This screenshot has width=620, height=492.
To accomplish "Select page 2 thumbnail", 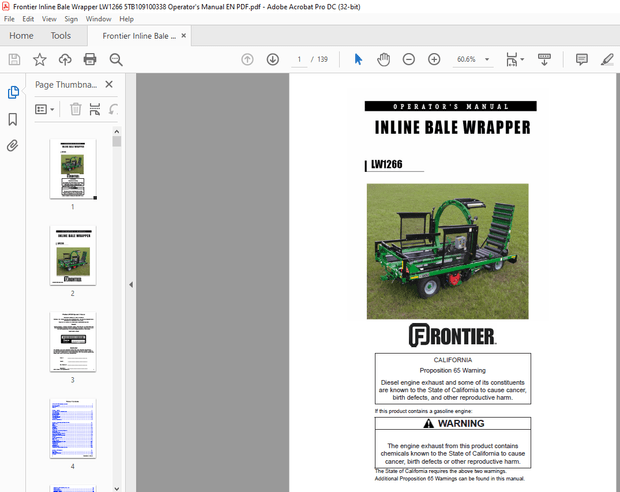I will (x=73, y=255).
